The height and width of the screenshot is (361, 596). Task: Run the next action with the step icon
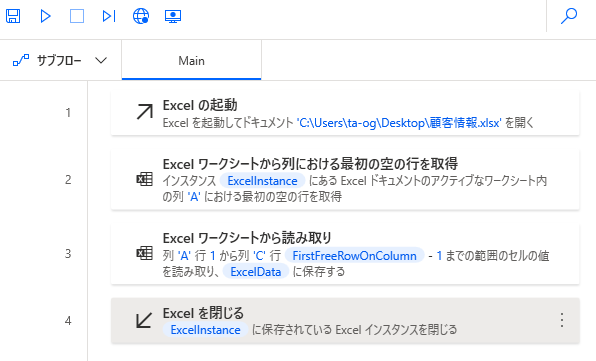tap(109, 16)
